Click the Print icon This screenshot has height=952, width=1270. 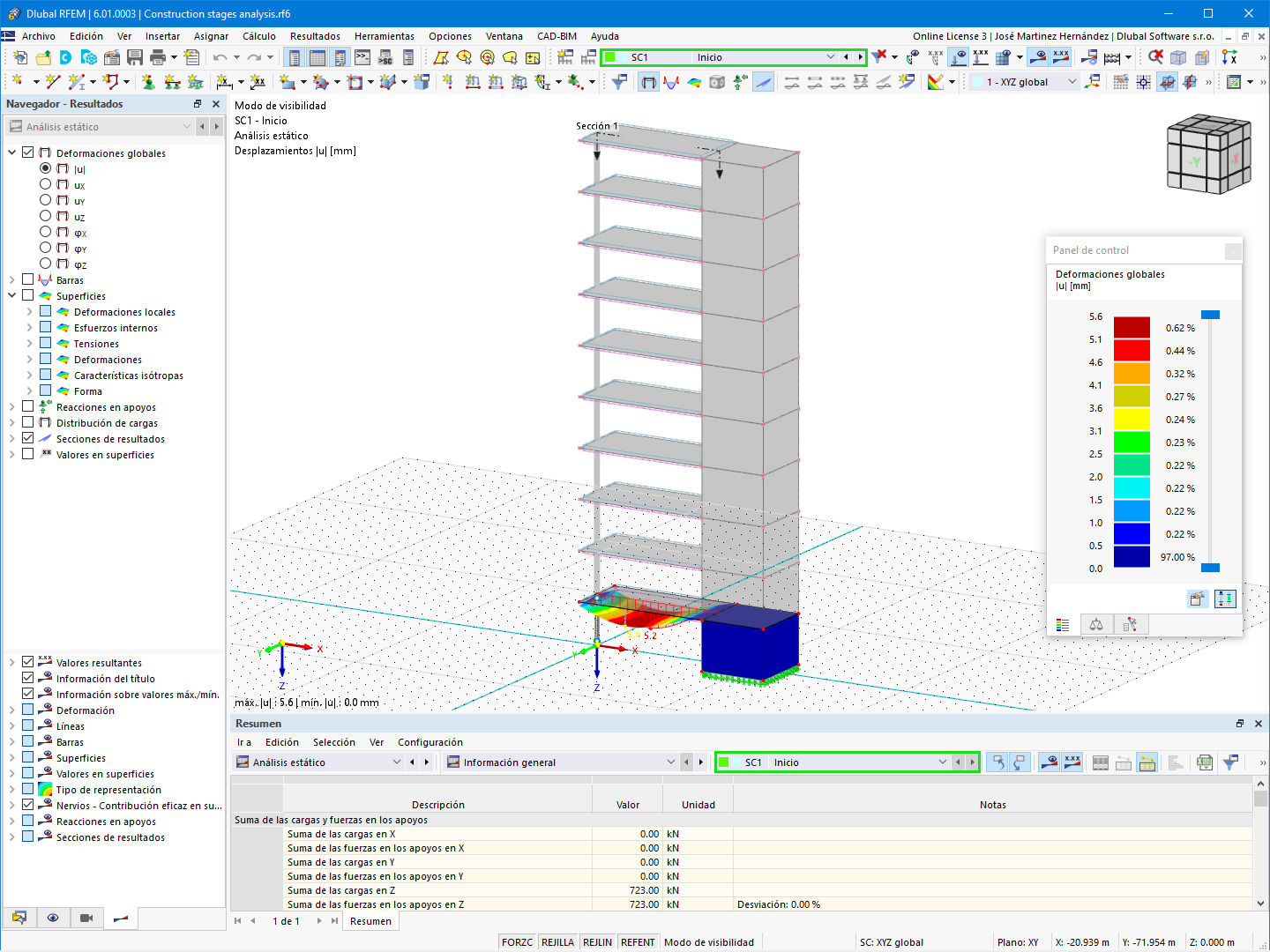[x=158, y=57]
